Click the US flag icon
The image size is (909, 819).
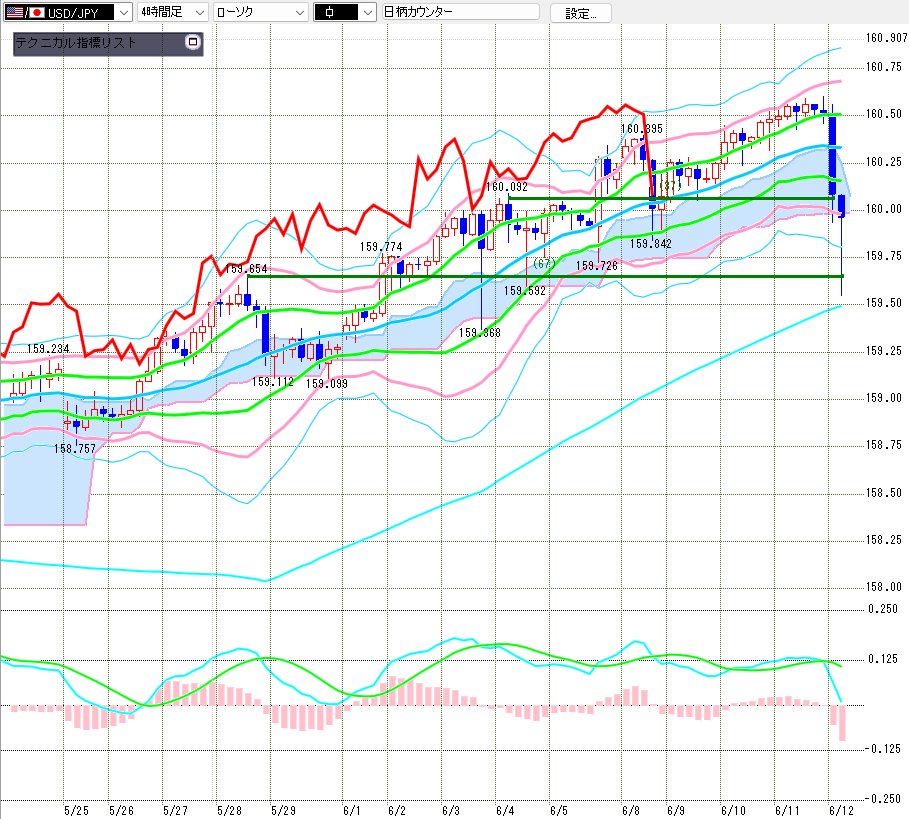(14, 12)
